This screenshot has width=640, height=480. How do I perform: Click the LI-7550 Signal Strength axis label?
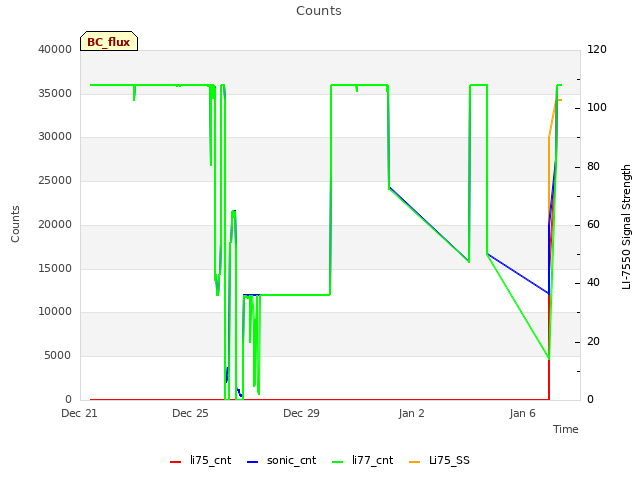pyautogui.click(x=626, y=227)
